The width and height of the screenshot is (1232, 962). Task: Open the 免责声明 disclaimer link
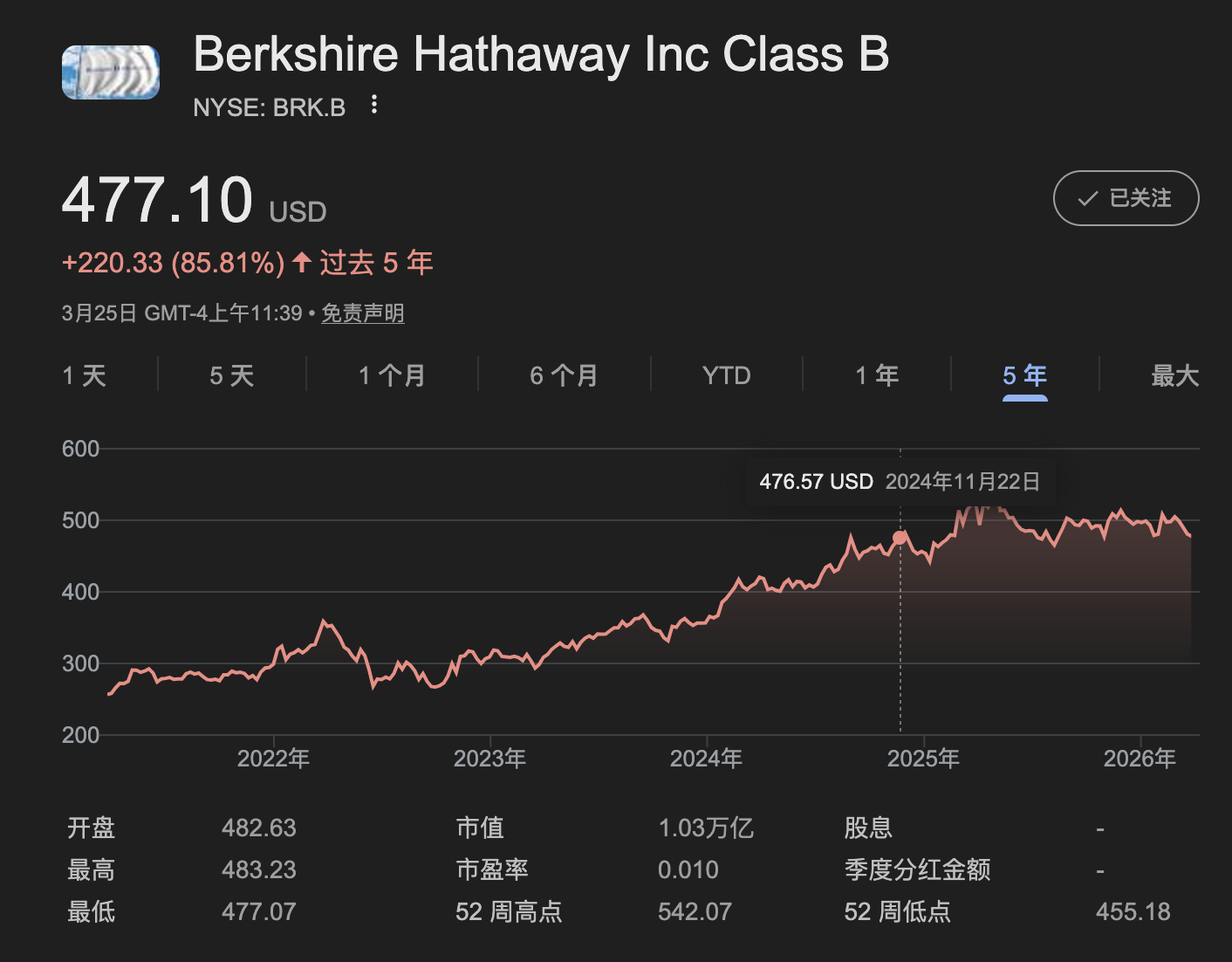[363, 313]
